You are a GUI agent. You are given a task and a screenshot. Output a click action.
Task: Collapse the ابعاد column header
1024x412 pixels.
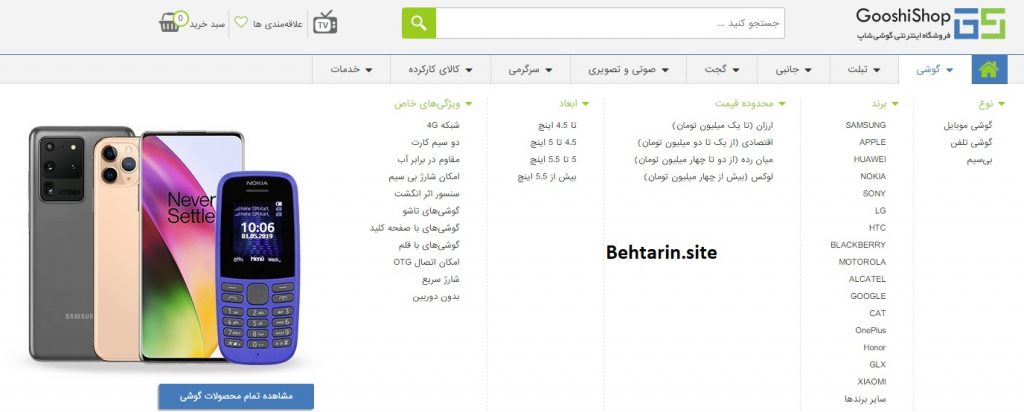tap(573, 104)
